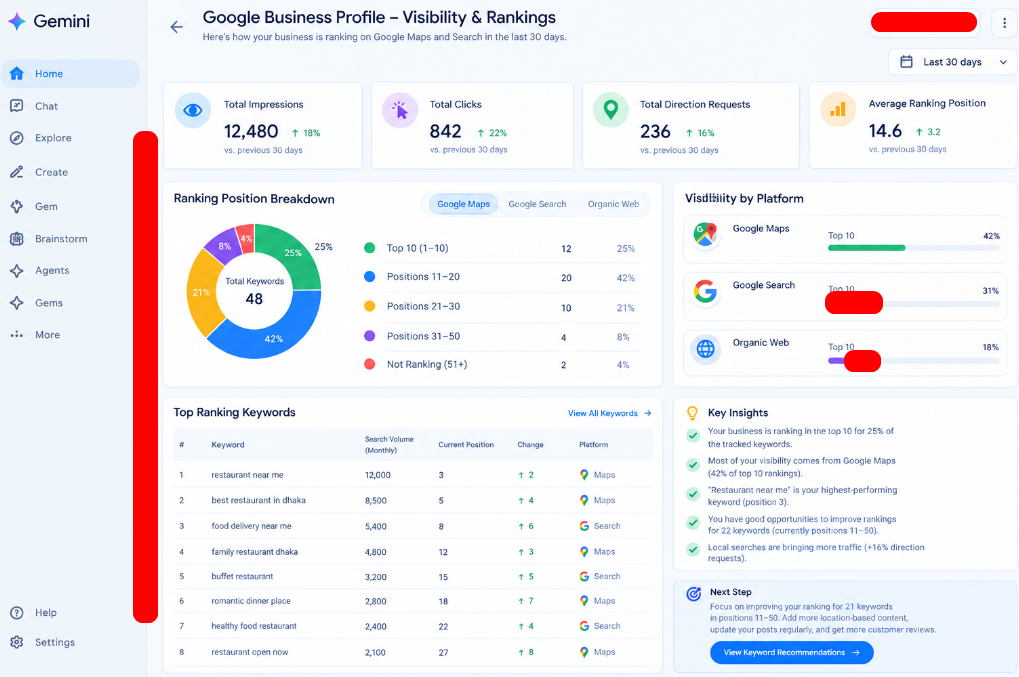Click the Google Maps Top 10 progress bar
Screen dimensions: 1019x677
click(913, 248)
